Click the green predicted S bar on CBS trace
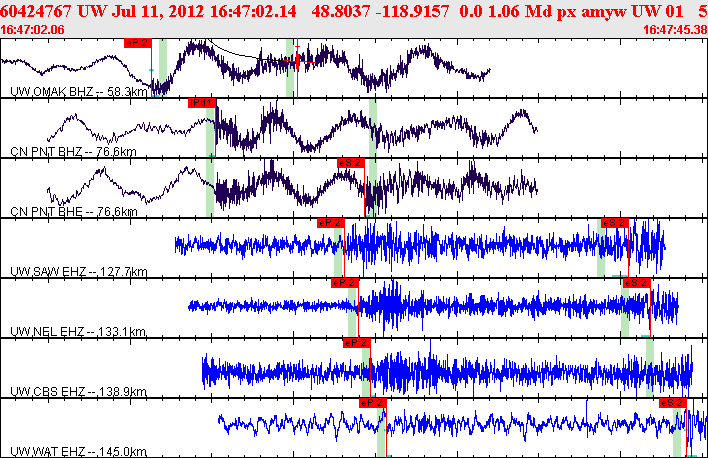The image size is (708, 458). pyautogui.click(x=649, y=367)
